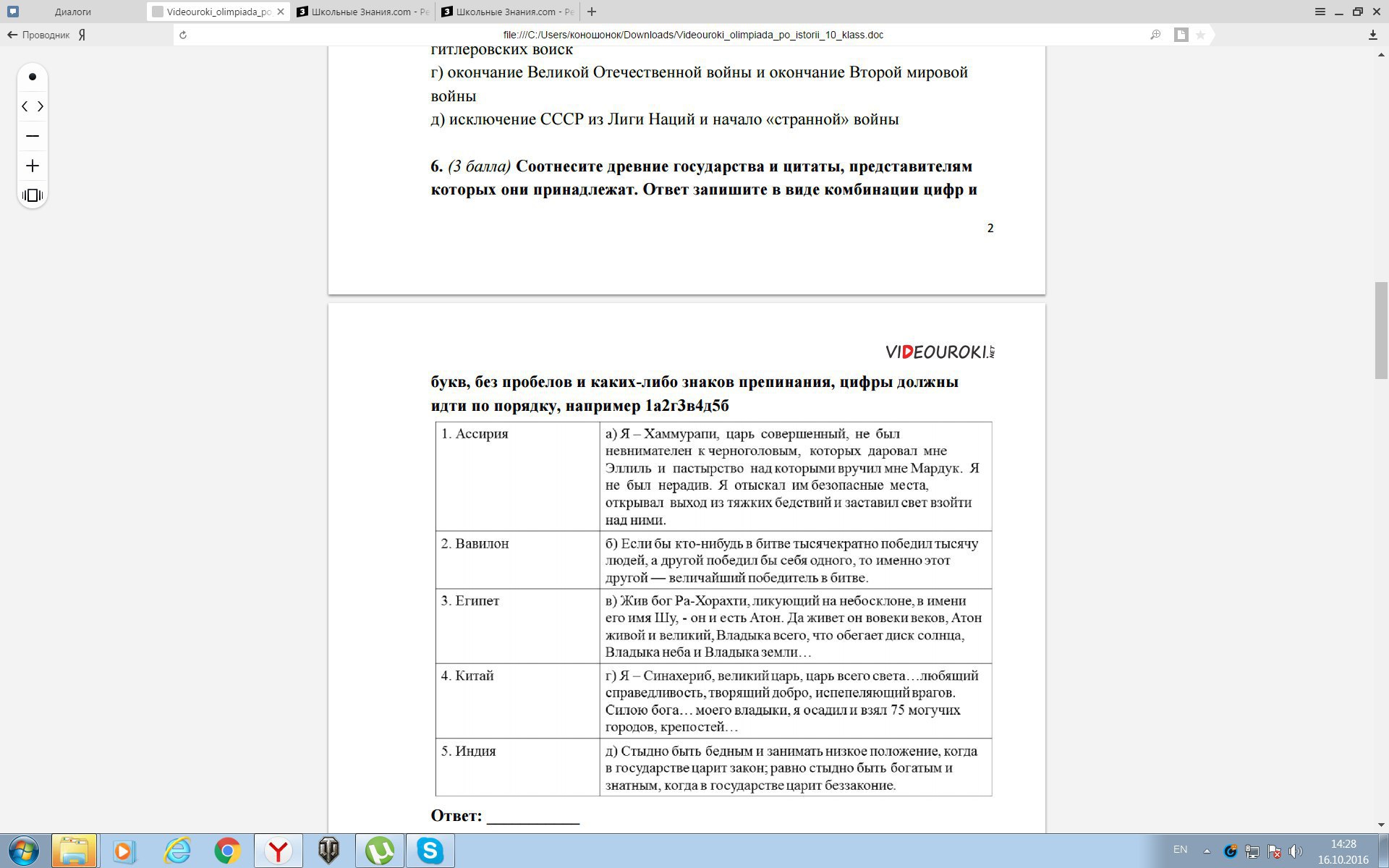
Task: Switch to first Школьные Знания.com tab
Action: tap(362, 12)
